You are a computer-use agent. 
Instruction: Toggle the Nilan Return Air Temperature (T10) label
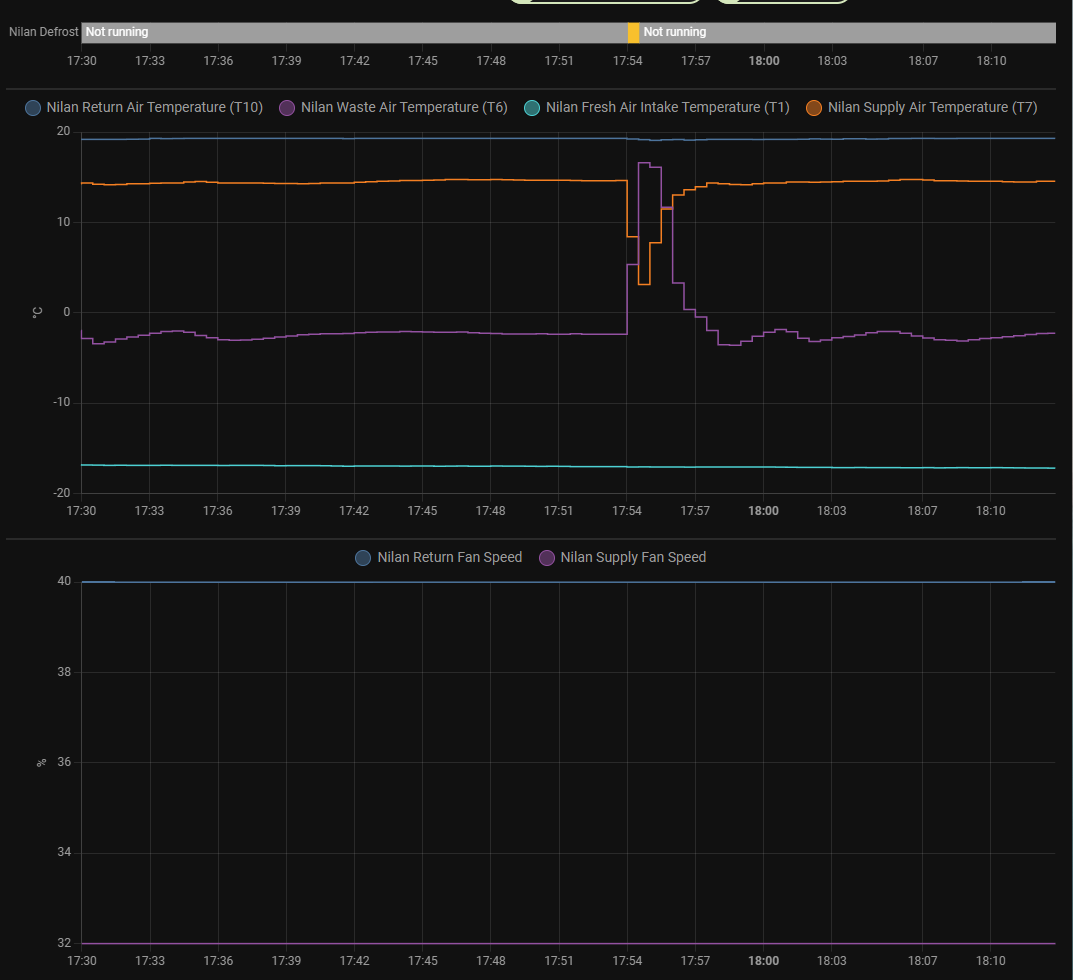click(155, 108)
